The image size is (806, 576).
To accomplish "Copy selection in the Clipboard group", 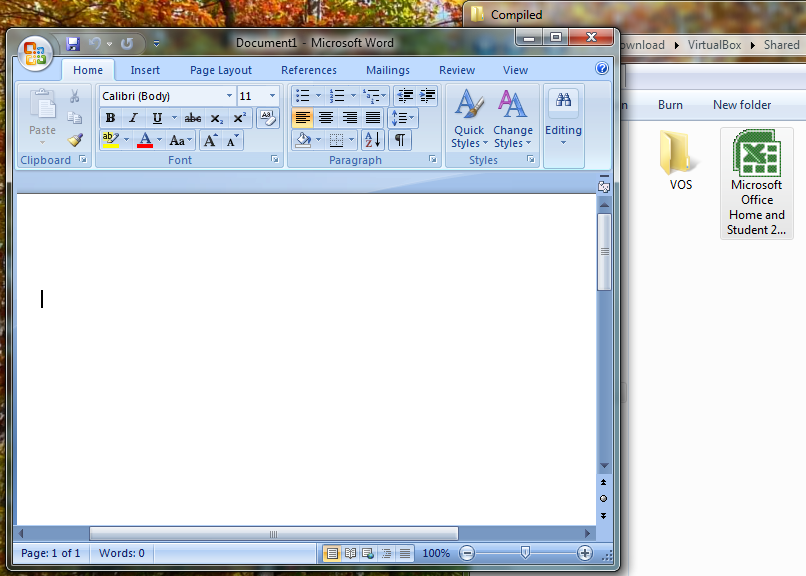I will pos(75,118).
